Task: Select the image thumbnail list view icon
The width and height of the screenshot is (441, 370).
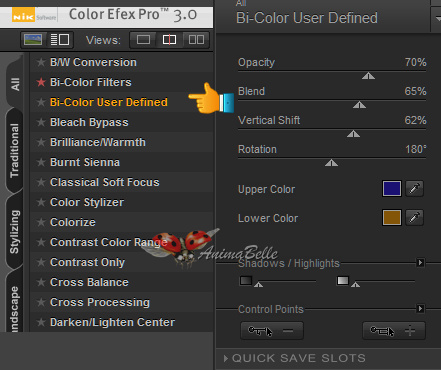Action: click(x=33, y=40)
